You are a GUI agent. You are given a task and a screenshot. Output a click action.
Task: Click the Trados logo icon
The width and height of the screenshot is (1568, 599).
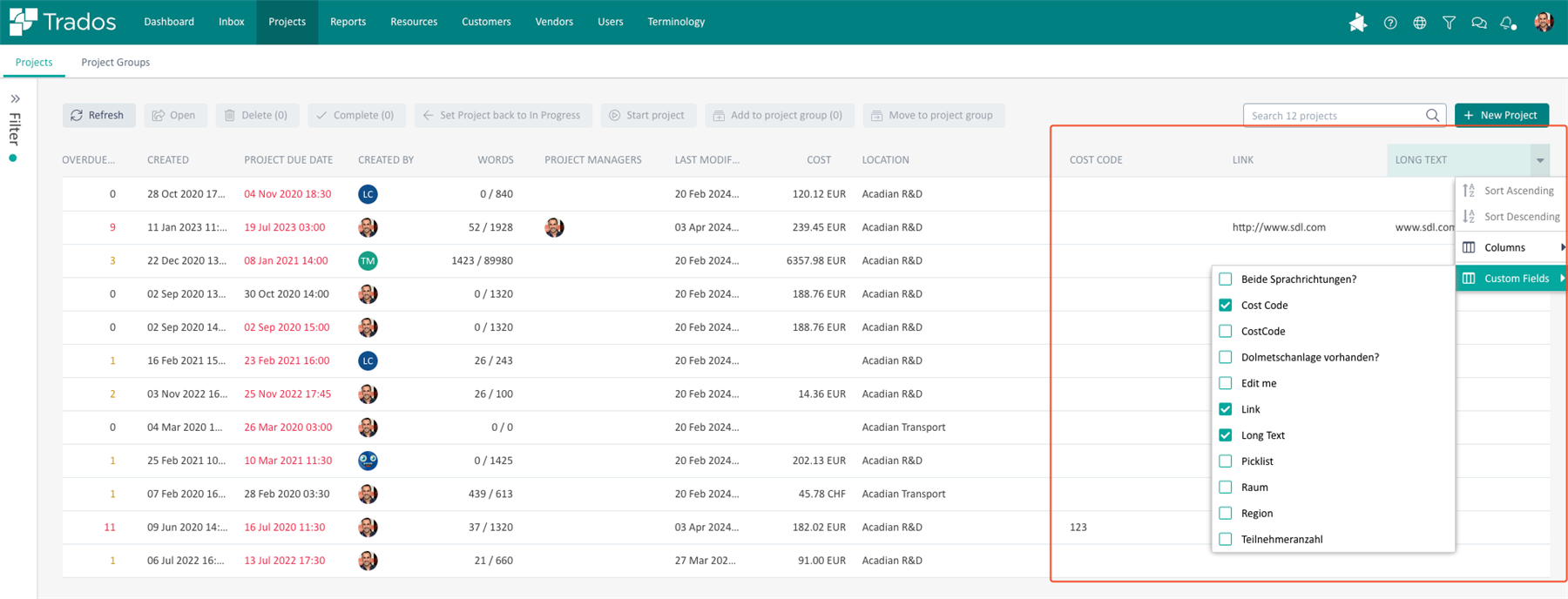24,22
